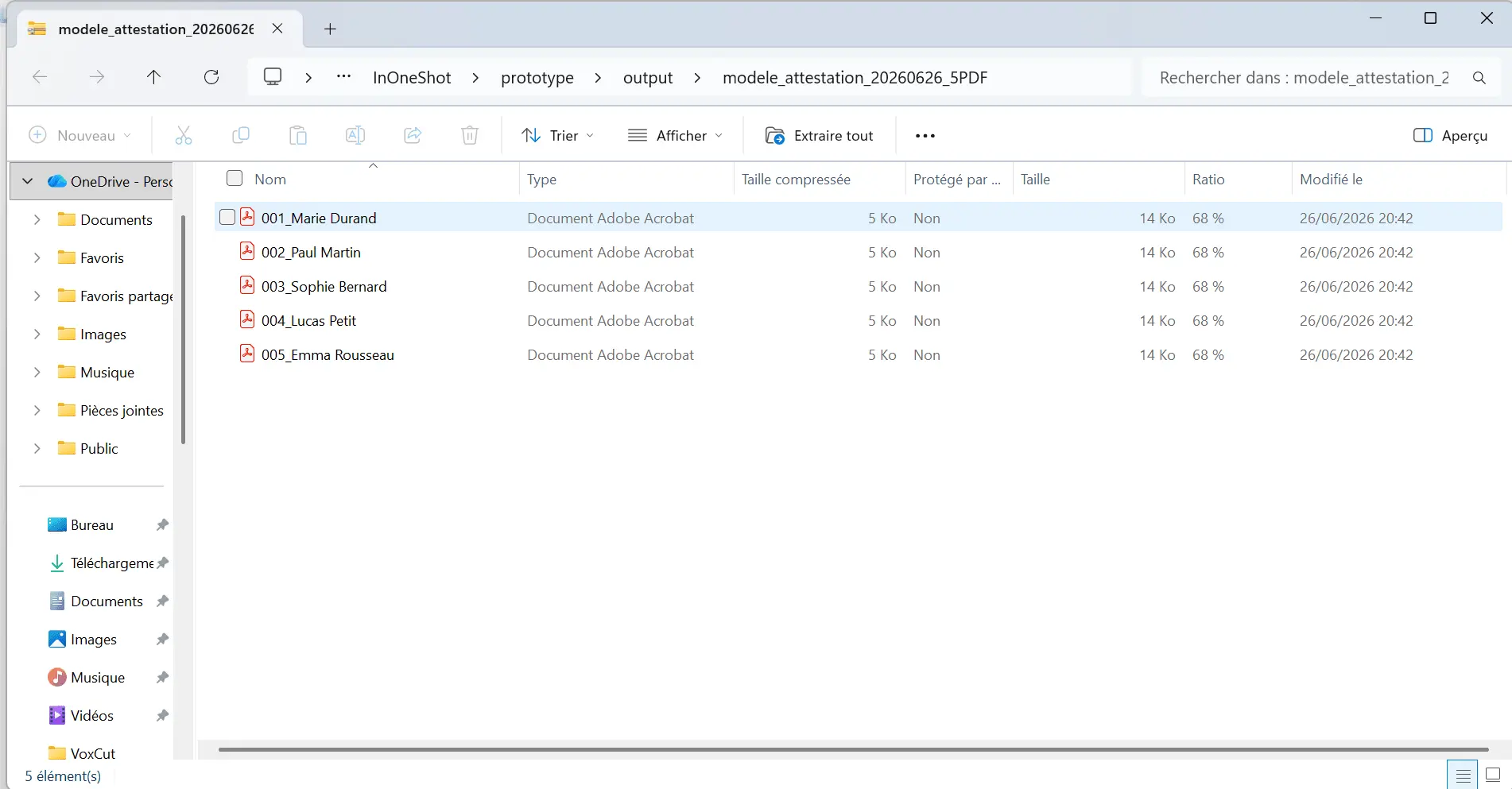This screenshot has width=1512, height=789.
Task: Navigate back with the left arrow
Action: coord(40,77)
